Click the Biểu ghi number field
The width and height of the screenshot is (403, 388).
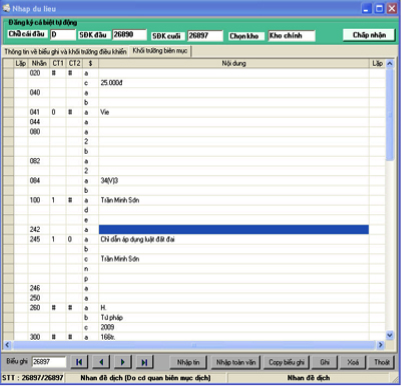(49, 362)
